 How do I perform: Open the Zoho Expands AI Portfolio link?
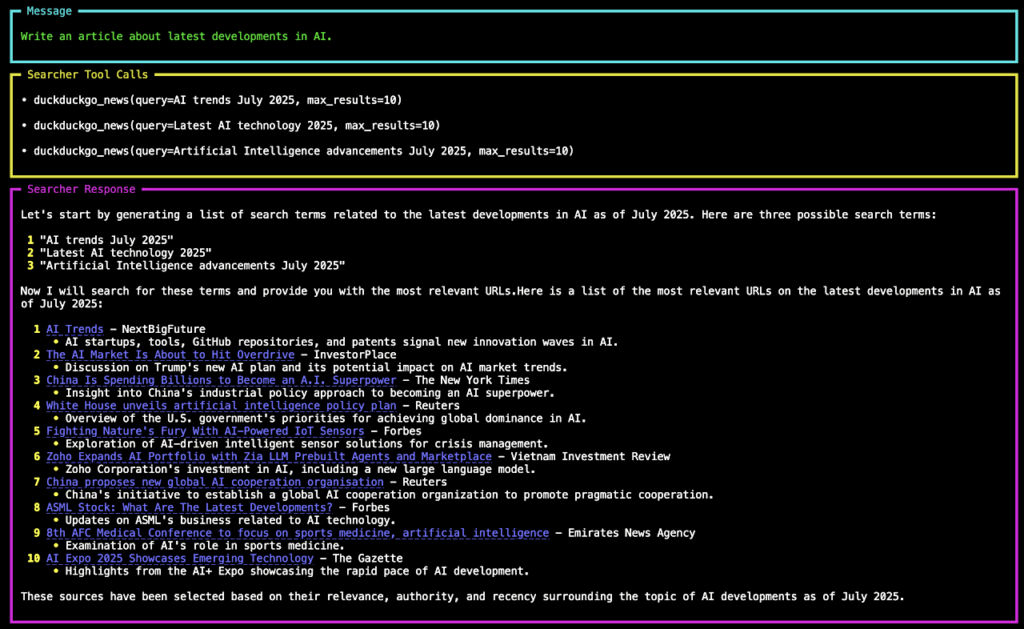pos(269,457)
